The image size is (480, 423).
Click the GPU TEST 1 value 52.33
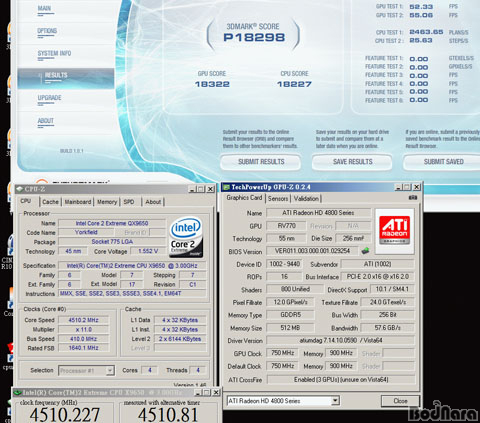(x=421, y=7)
